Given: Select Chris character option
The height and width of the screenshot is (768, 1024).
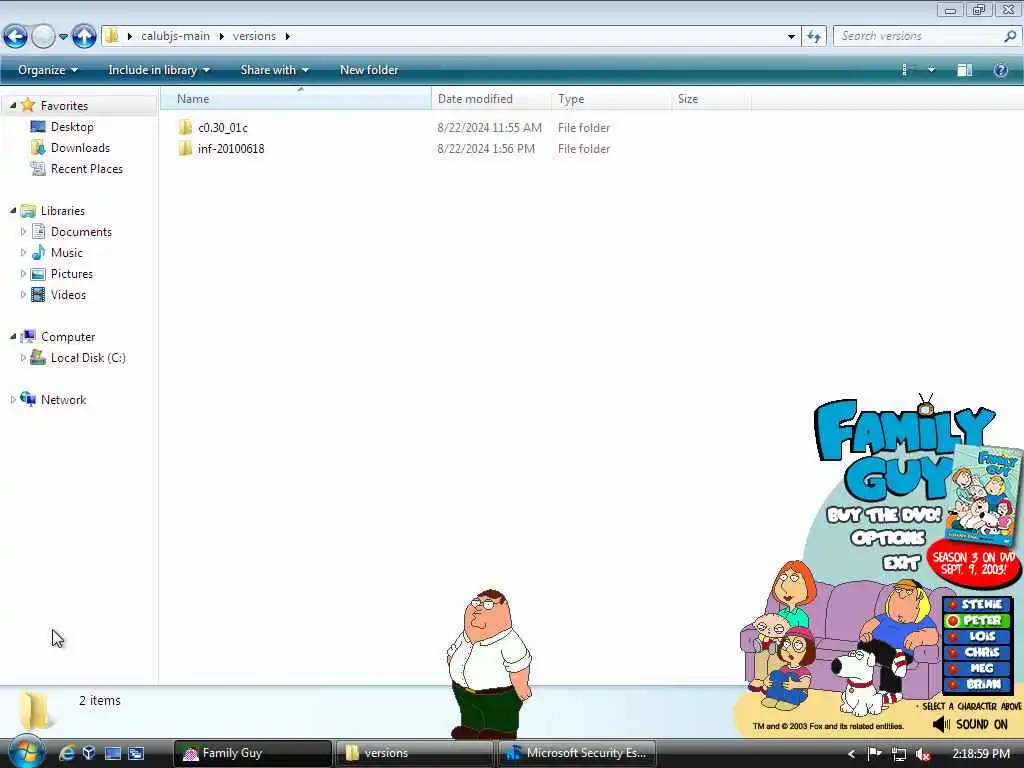Looking at the screenshot, I should coord(976,652).
